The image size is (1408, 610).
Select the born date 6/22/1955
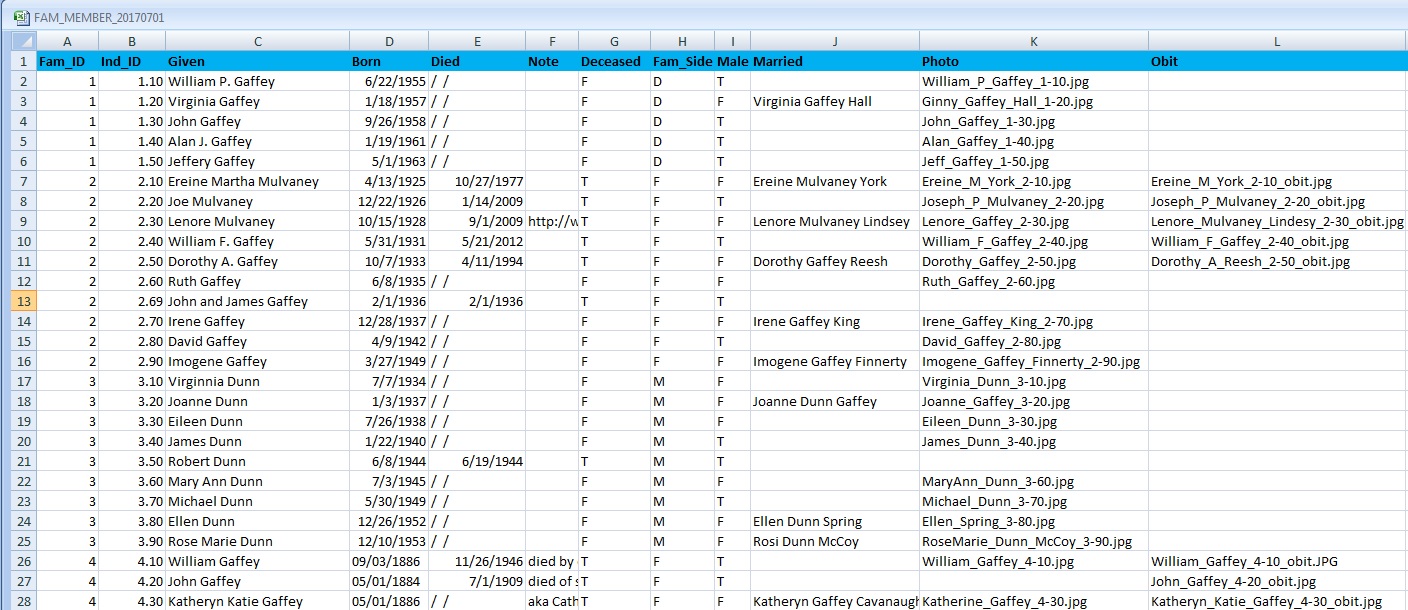coord(389,81)
